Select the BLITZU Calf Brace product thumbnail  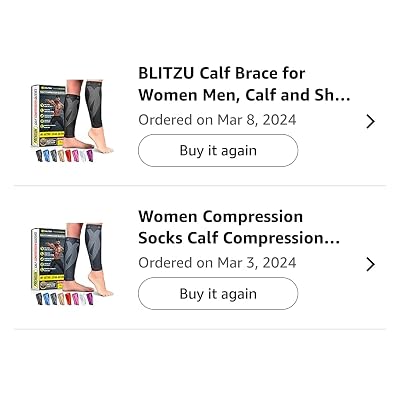tap(72, 121)
